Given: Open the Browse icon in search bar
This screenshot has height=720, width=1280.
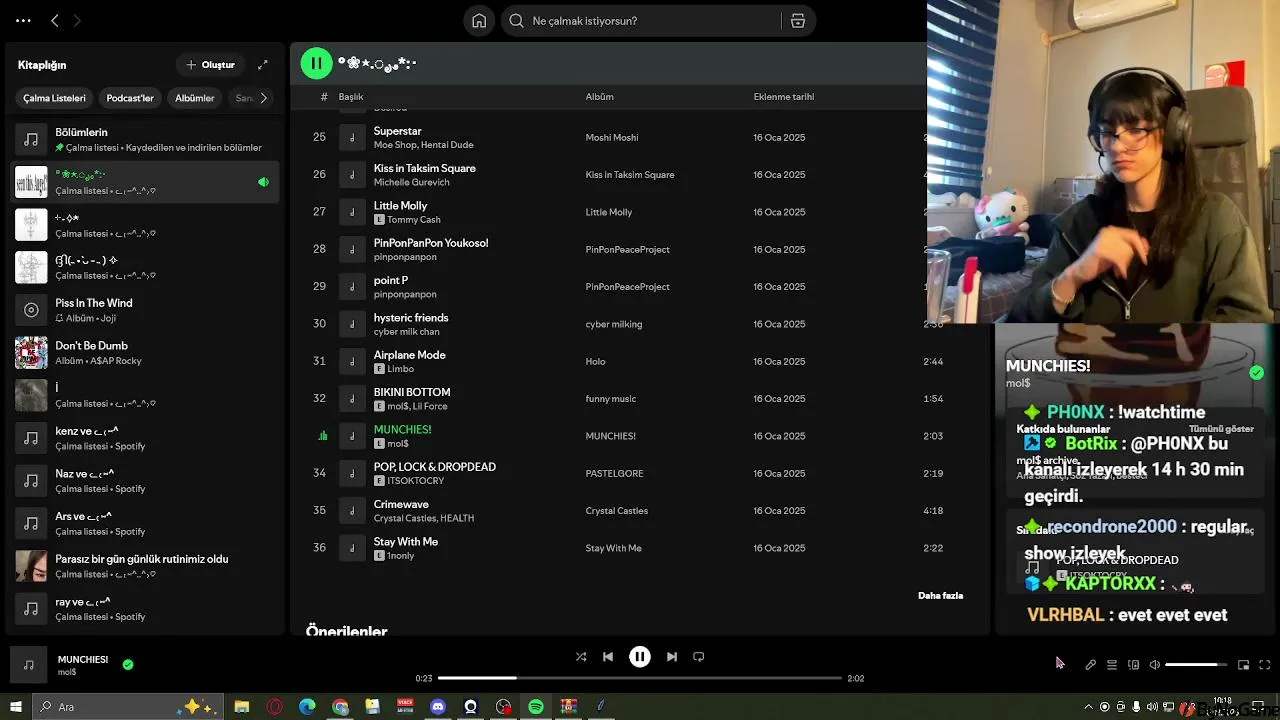Looking at the screenshot, I should (798, 21).
